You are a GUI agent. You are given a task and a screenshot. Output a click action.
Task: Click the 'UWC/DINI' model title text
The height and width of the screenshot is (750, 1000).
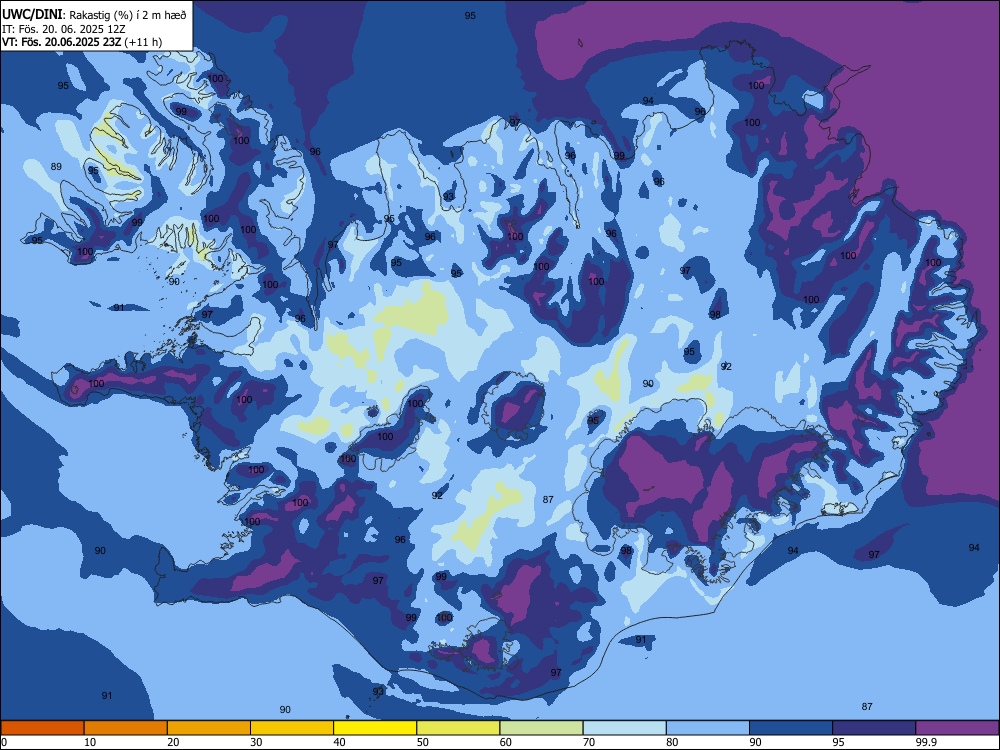tap(32, 15)
